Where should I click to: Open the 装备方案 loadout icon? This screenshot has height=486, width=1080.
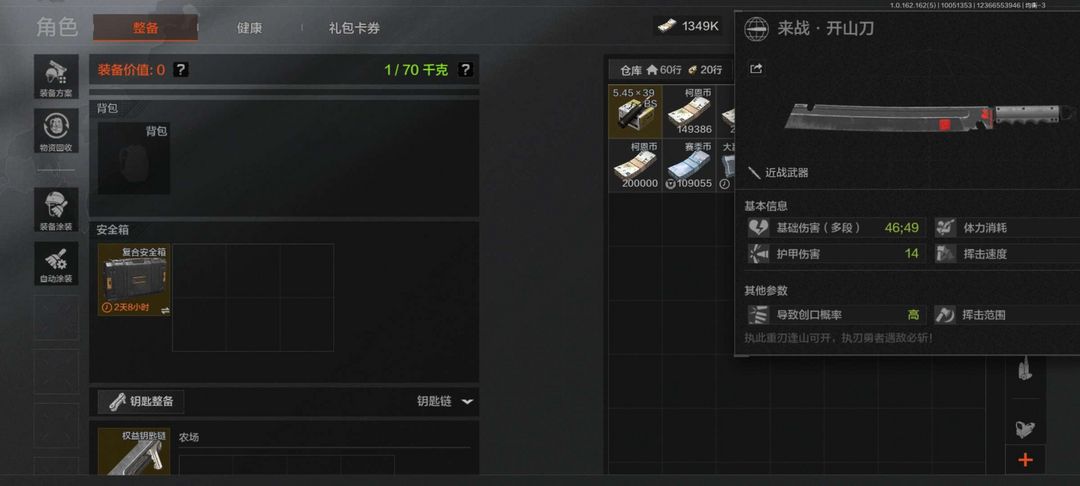pos(56,77)
